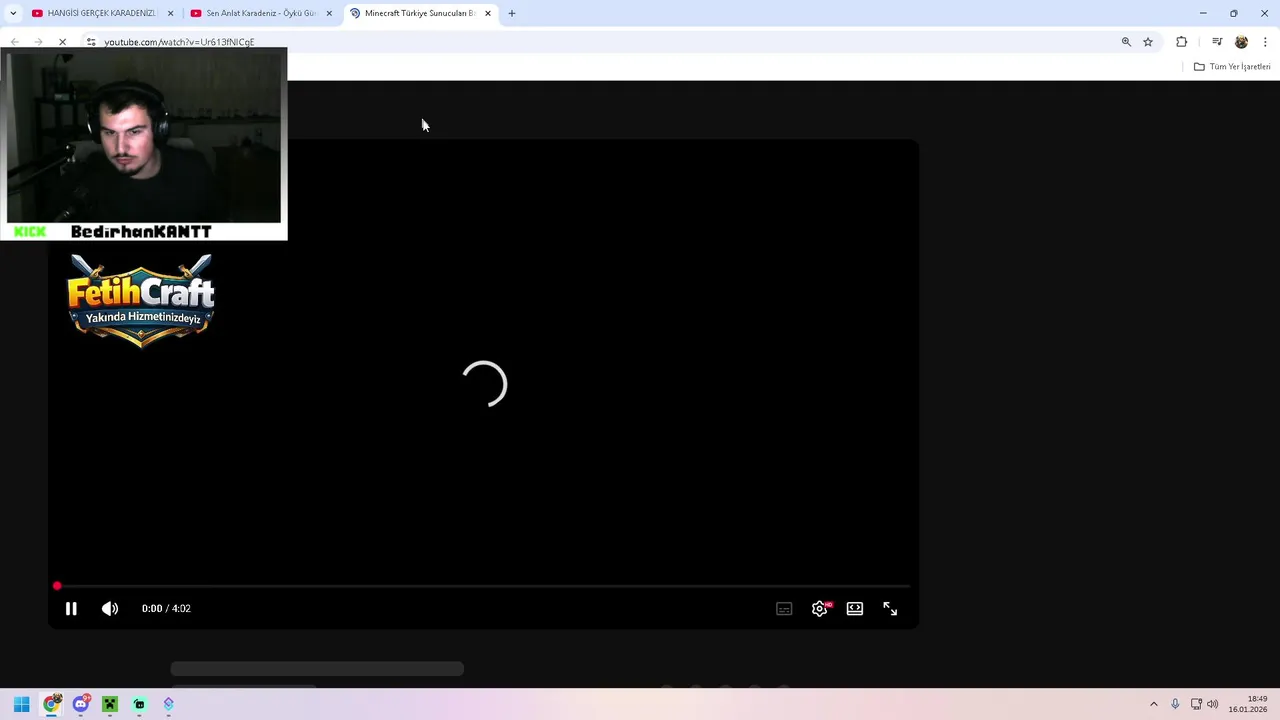This screenshot has width=1280, height=720.
Task: Click the 0:00 / 4:02 time display
Action: [166, 608]
